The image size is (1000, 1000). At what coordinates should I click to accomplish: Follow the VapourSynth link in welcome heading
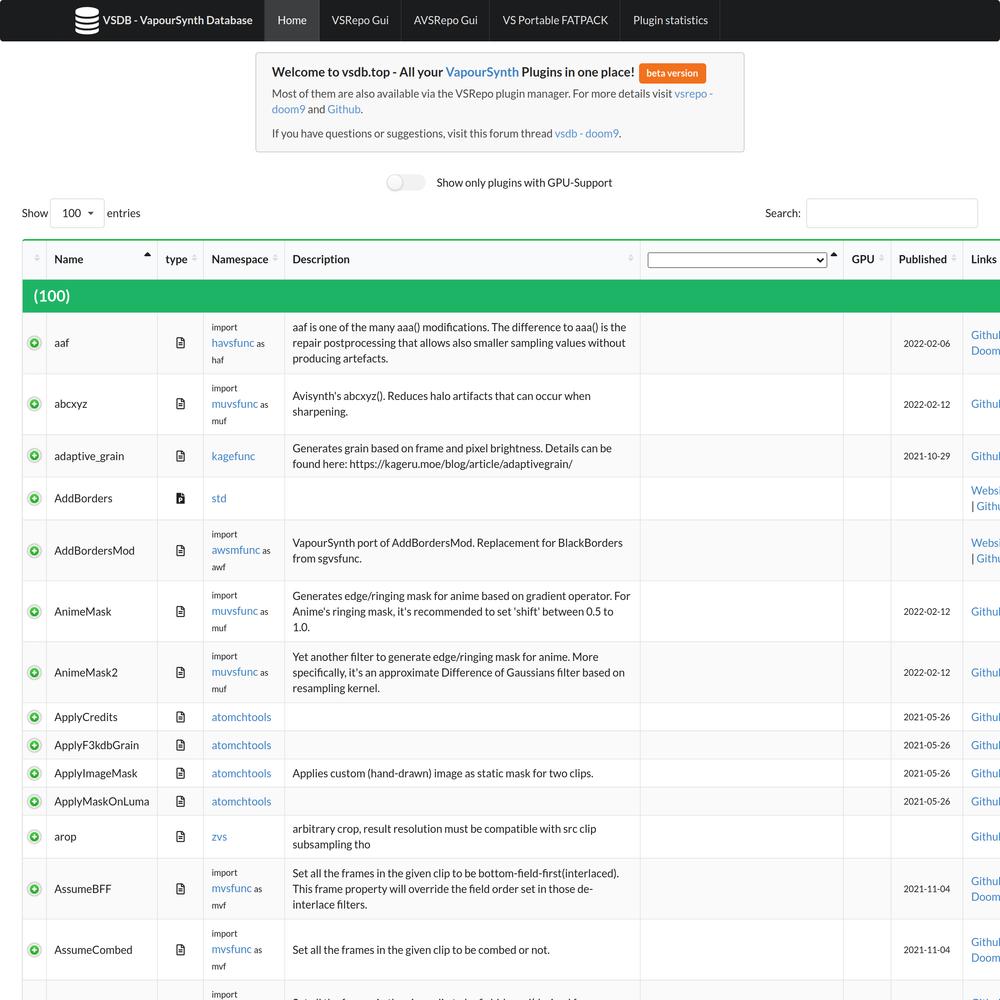click(x=482, y=73)
